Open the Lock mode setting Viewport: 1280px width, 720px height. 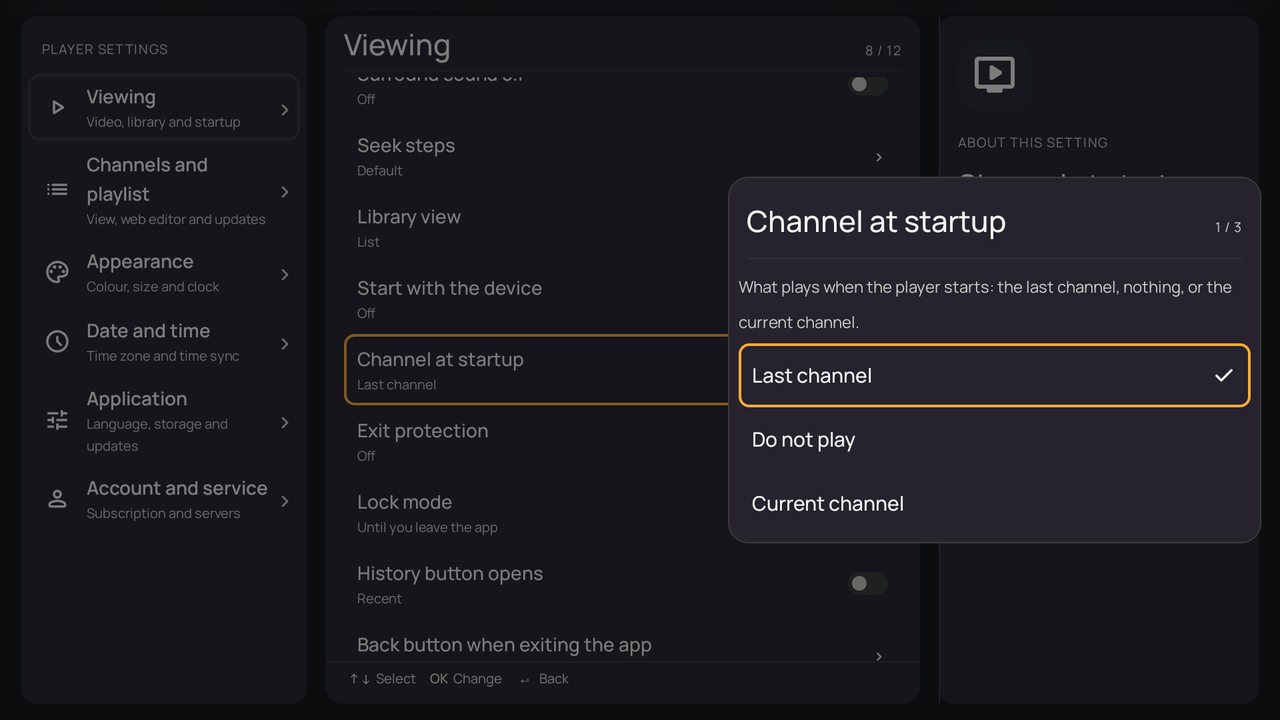coord(622,513)
